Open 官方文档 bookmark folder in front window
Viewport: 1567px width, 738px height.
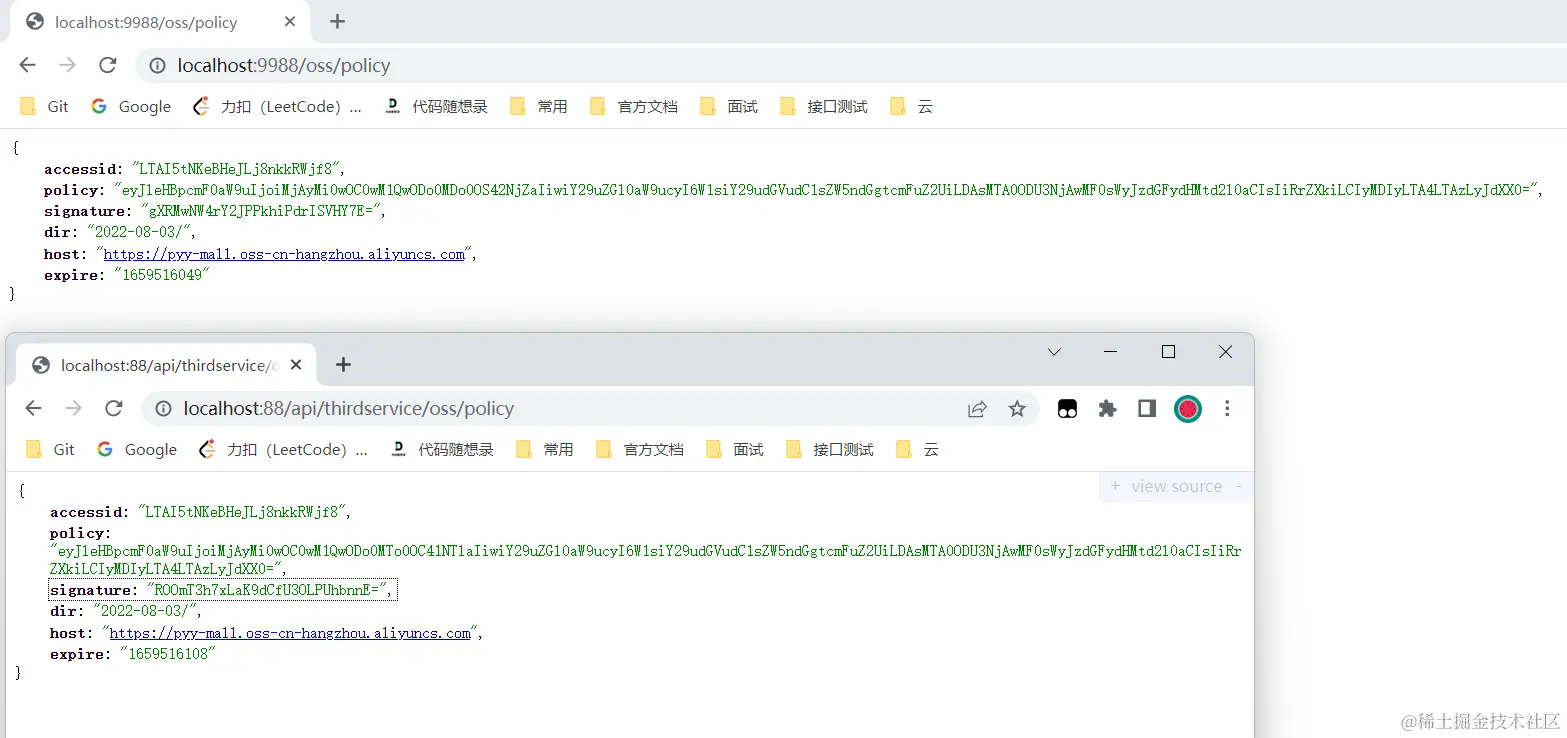pyautogui.click(x=640, y=449)
